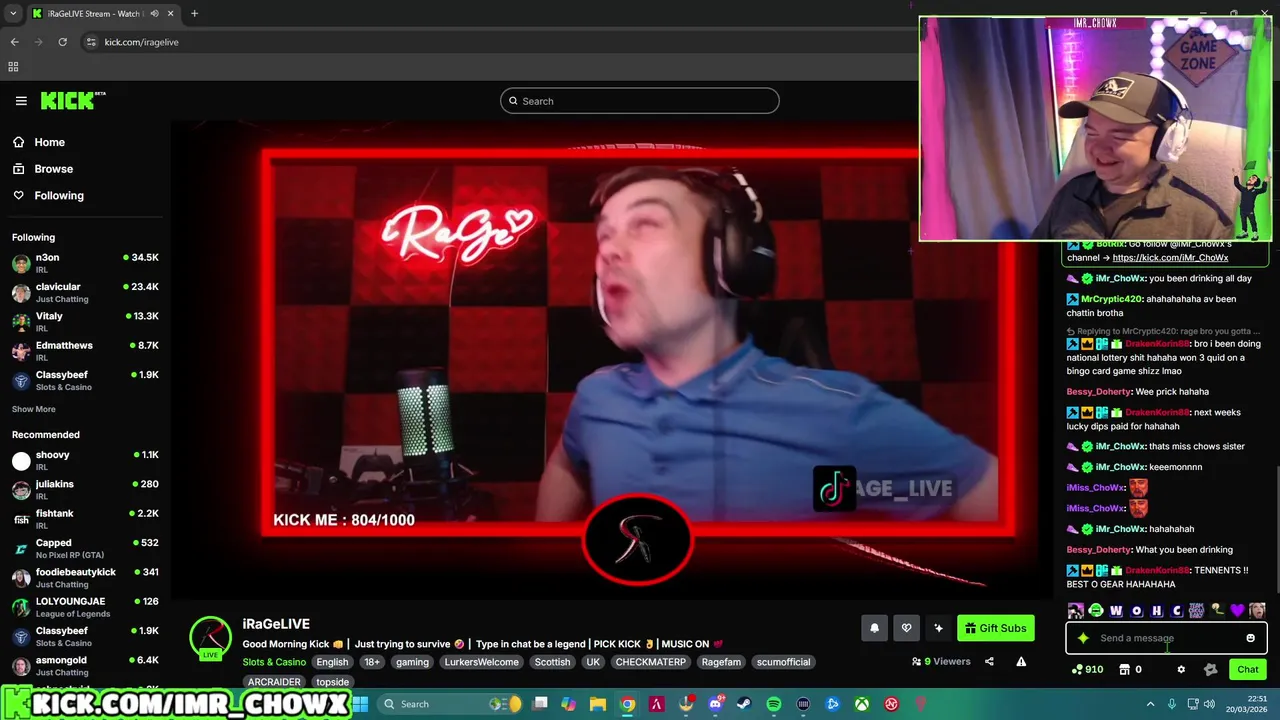Click the chat message input field
Image resolution: width=1280 pixels, height=720 pixels.
[1165, 638]
